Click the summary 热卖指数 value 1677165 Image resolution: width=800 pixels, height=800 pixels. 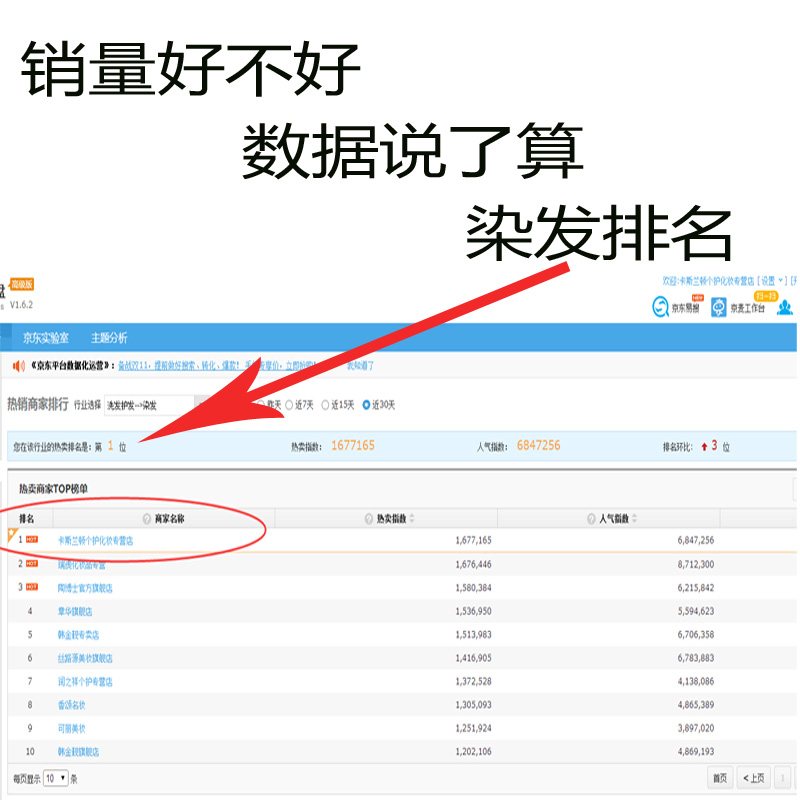click(x=353, y=445)
